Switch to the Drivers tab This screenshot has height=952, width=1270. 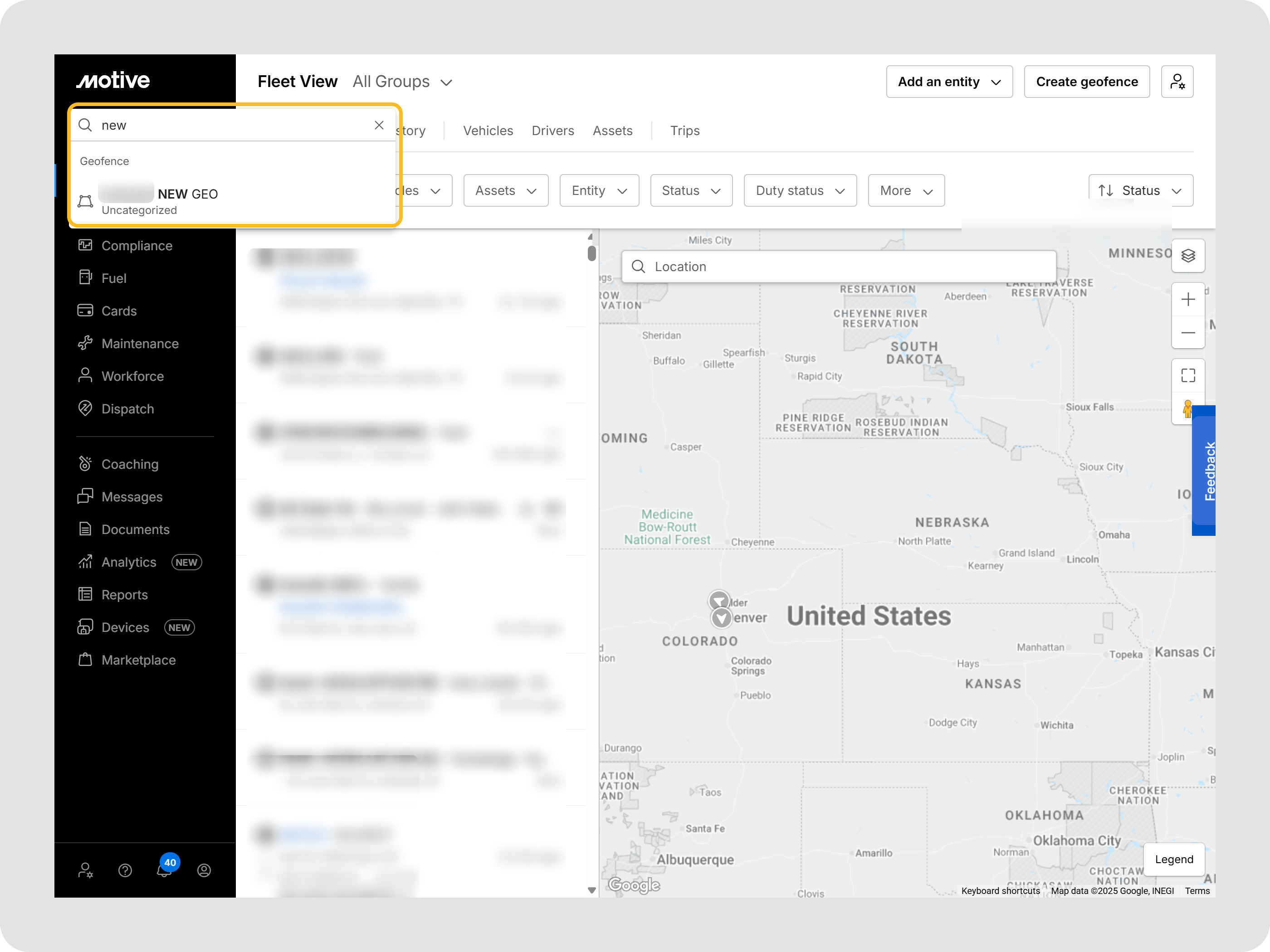pyautogui.click(x=552, y=131)
